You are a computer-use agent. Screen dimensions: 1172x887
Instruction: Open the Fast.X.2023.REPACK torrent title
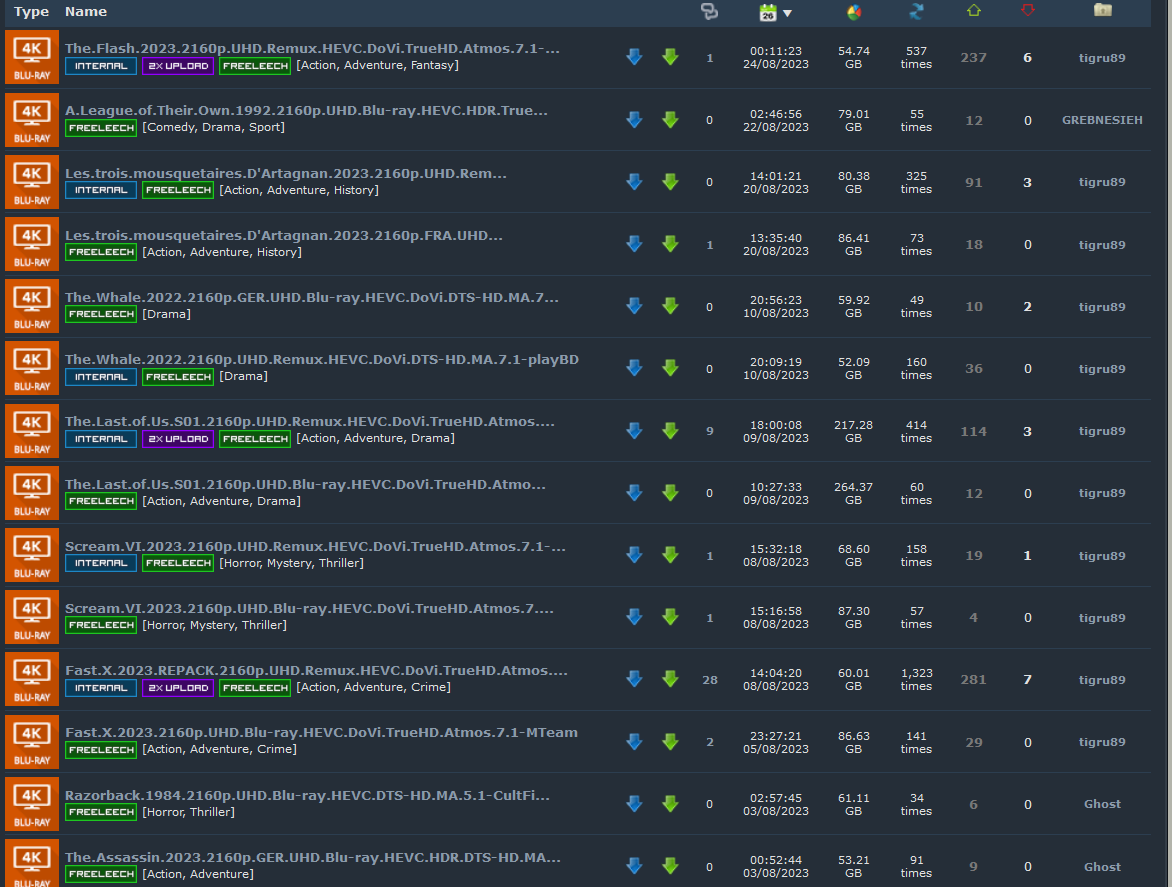(316, 670)
